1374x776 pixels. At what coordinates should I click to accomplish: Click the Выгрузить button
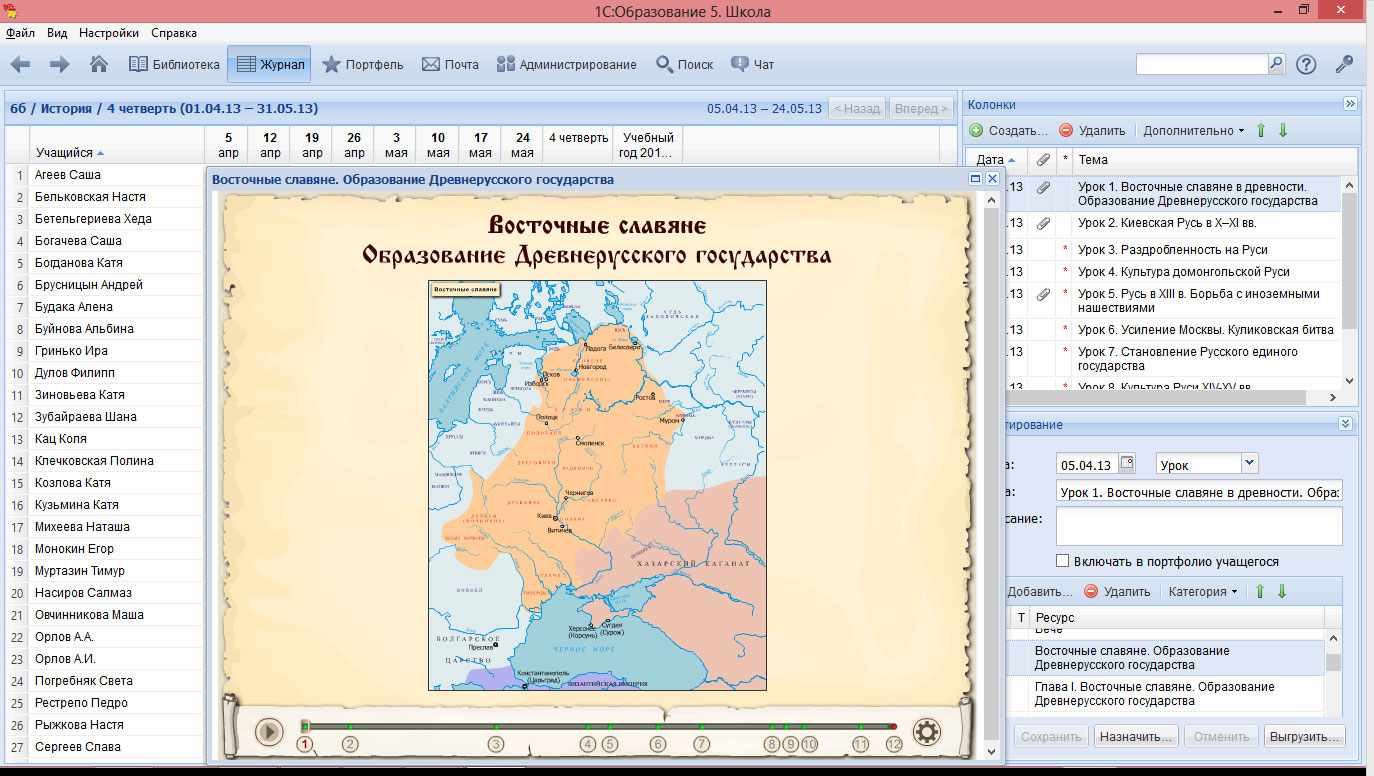[1304, 736]
